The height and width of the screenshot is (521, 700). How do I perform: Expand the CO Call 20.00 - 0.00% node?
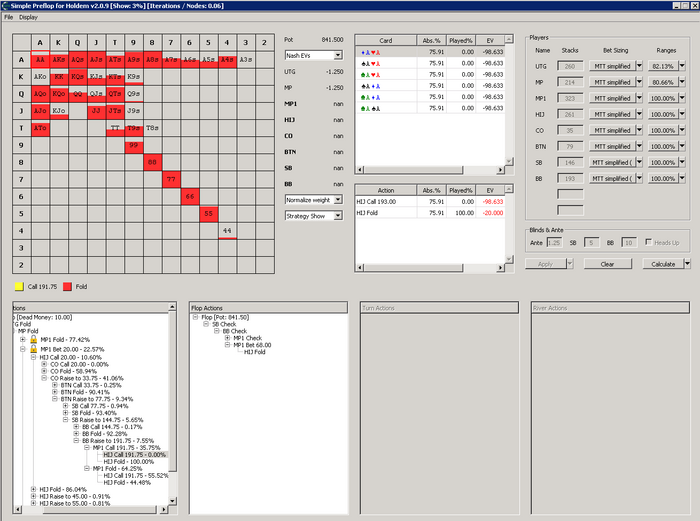(44, 364)
